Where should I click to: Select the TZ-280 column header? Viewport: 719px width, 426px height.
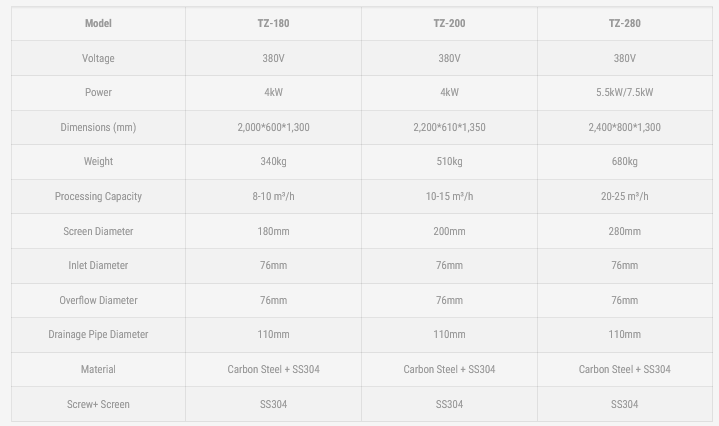pyautogui.click(x=624, y=23)
